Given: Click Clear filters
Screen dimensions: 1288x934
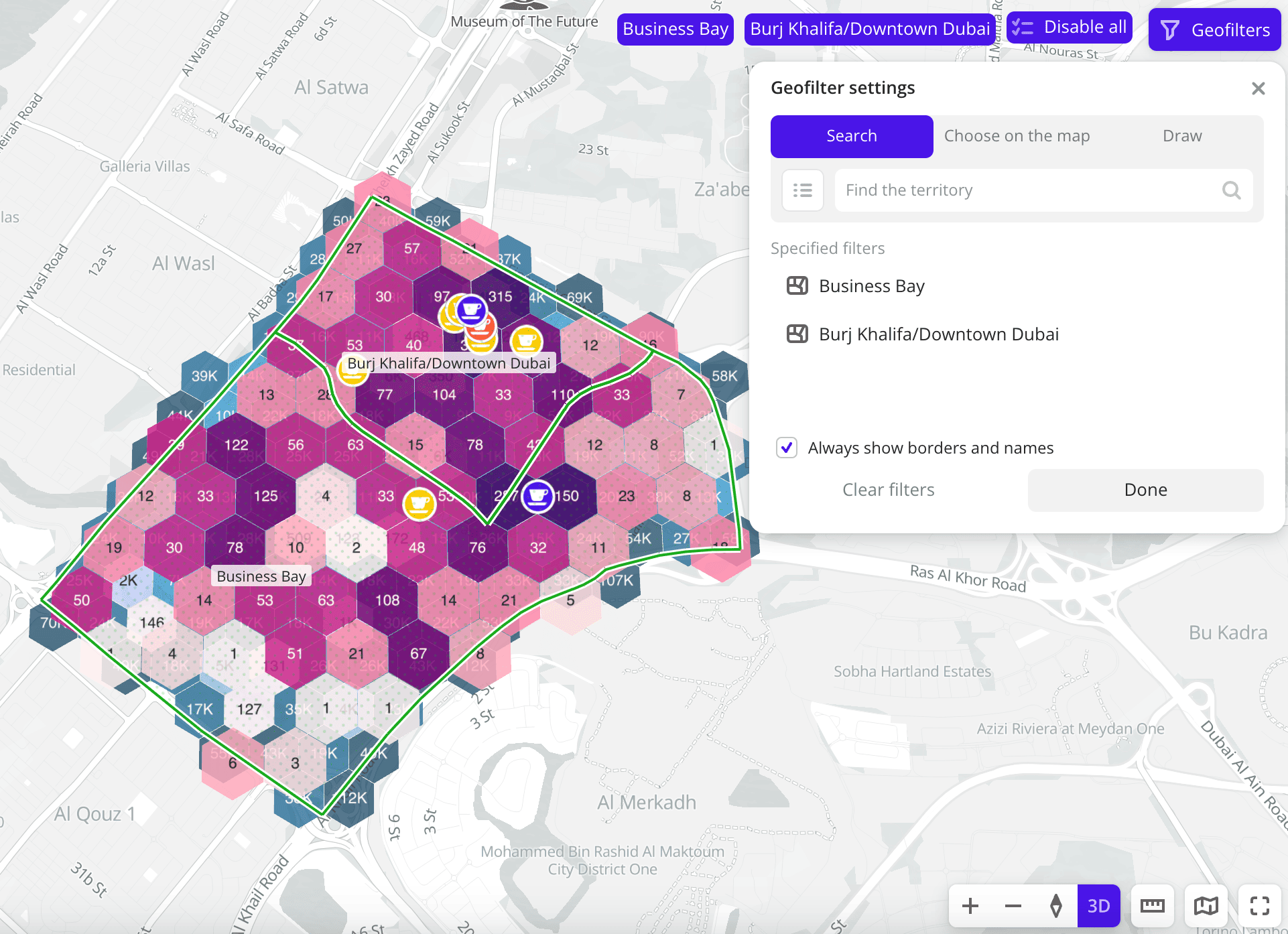Looking at the screenshot, I should click(x=888, y=490).
